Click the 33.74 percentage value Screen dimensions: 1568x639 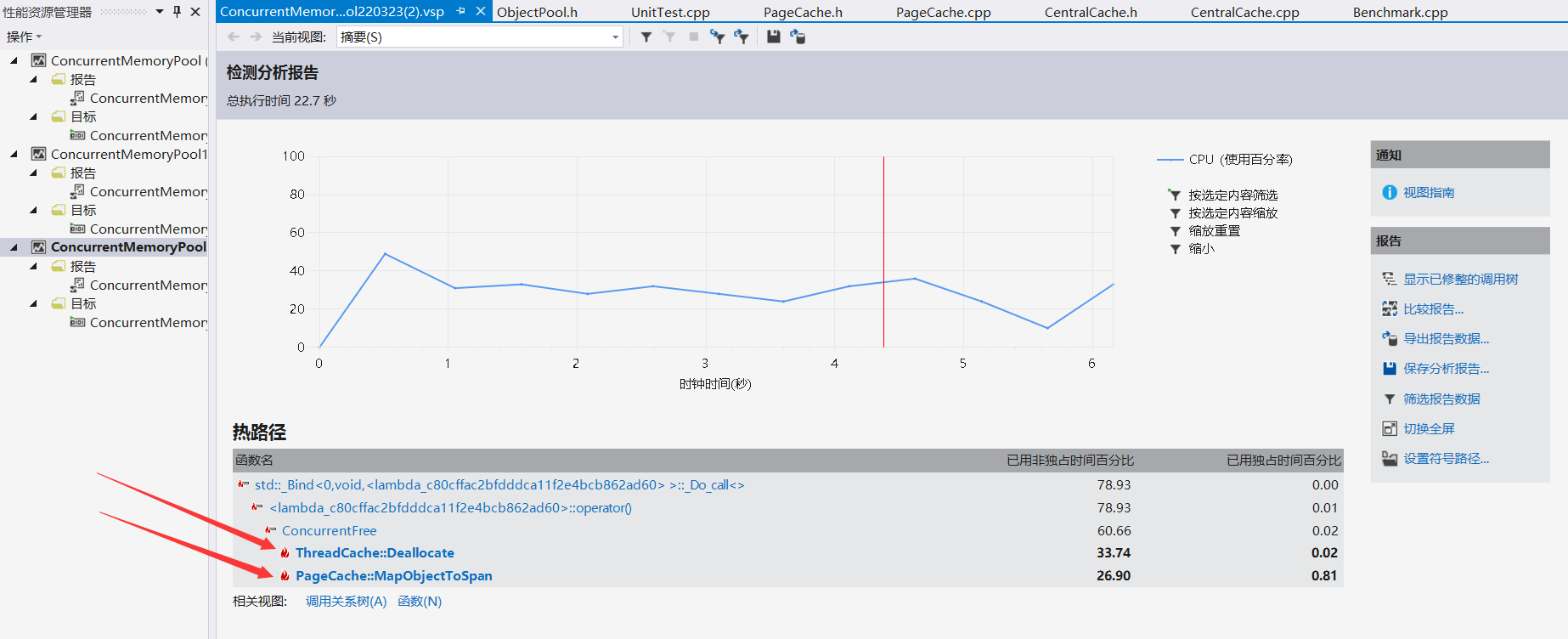pos(1114,553)
